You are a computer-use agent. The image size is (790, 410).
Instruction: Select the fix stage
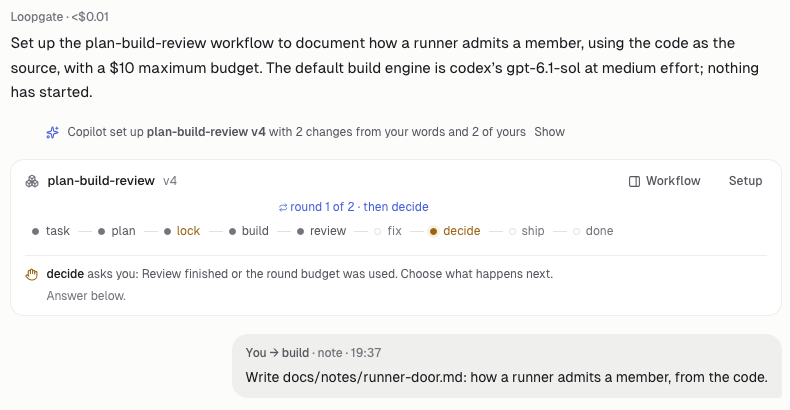(x=388, y=231)
